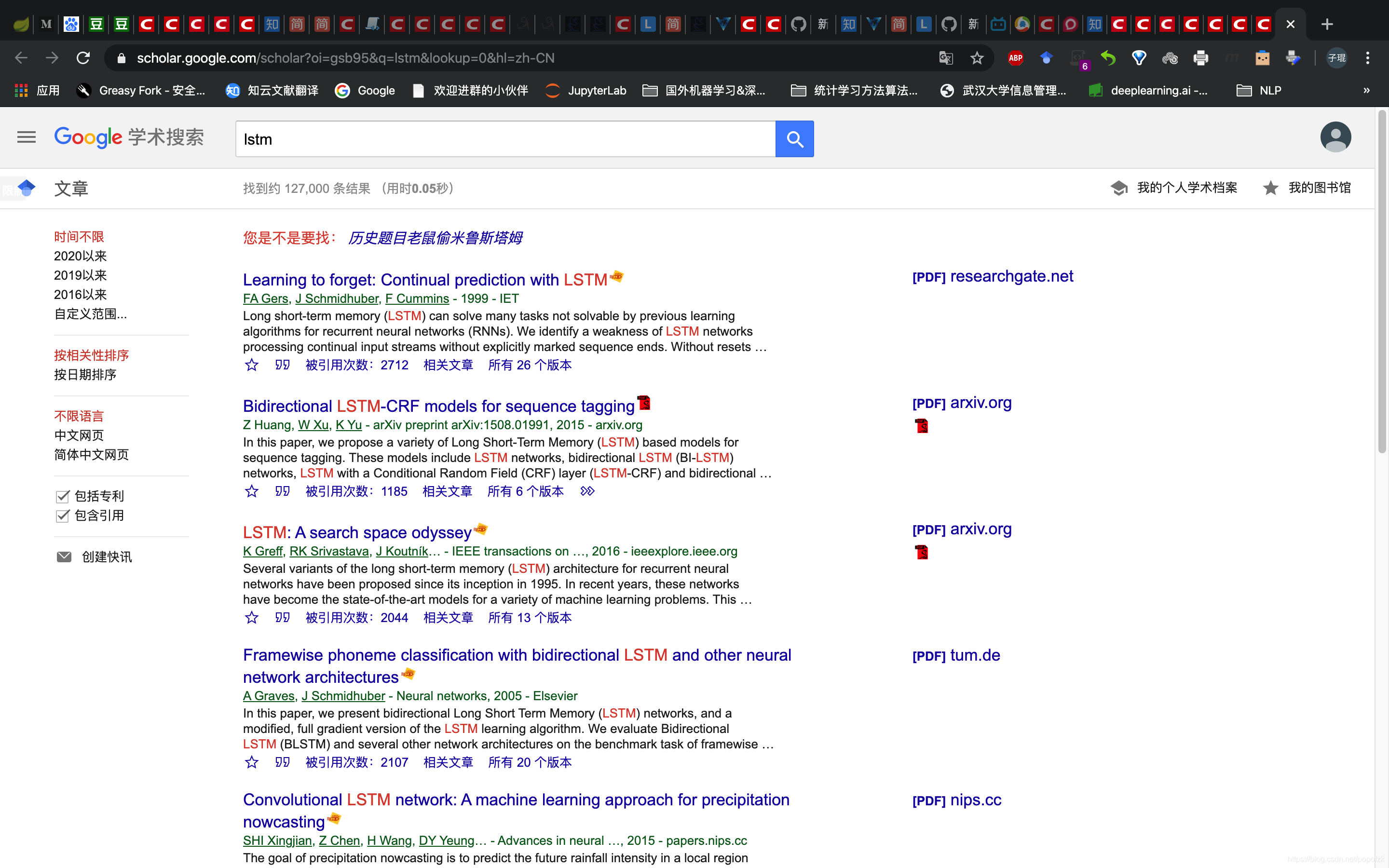The width and height of the screenshot is (1389, 868).
Task: Show hidden bookmarks with the chevron
Action: pyautogui.click(x=1366, y=91)
